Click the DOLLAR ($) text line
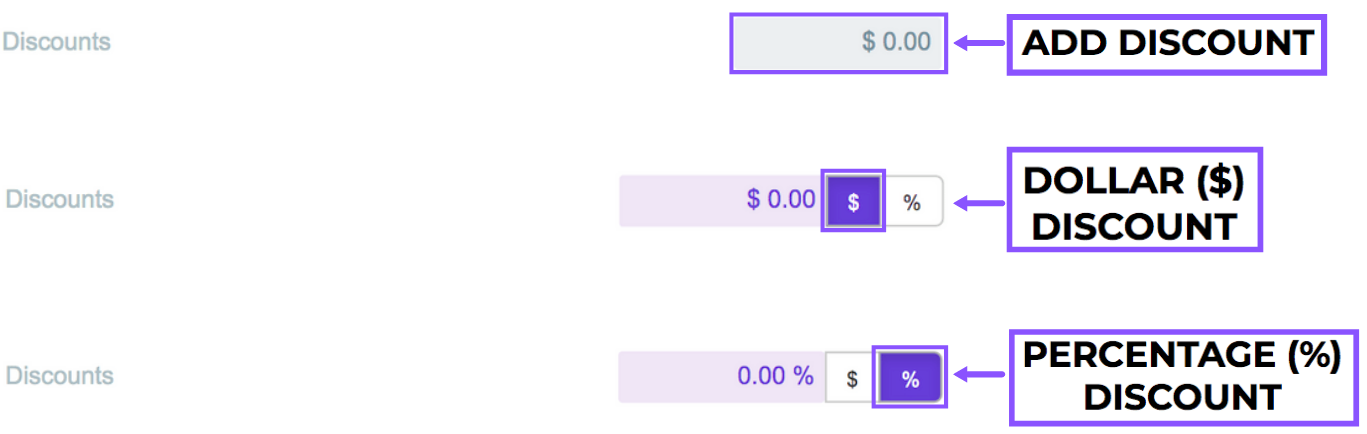Screen dimensions: 1367x434 [x=1135, y=181]
